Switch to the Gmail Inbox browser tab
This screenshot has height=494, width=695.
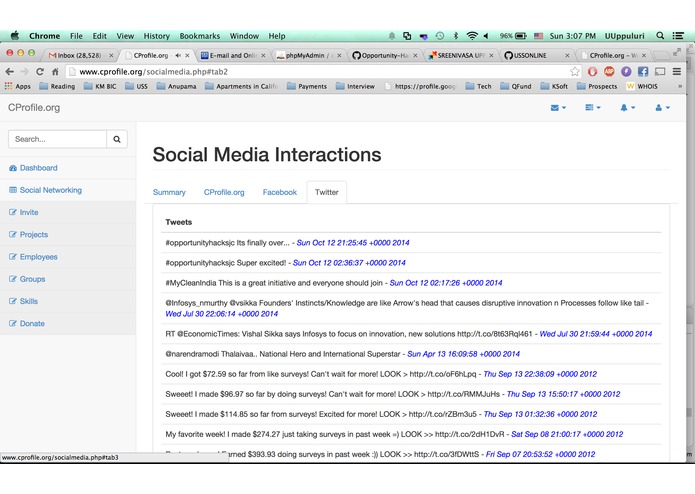[79, 55]
